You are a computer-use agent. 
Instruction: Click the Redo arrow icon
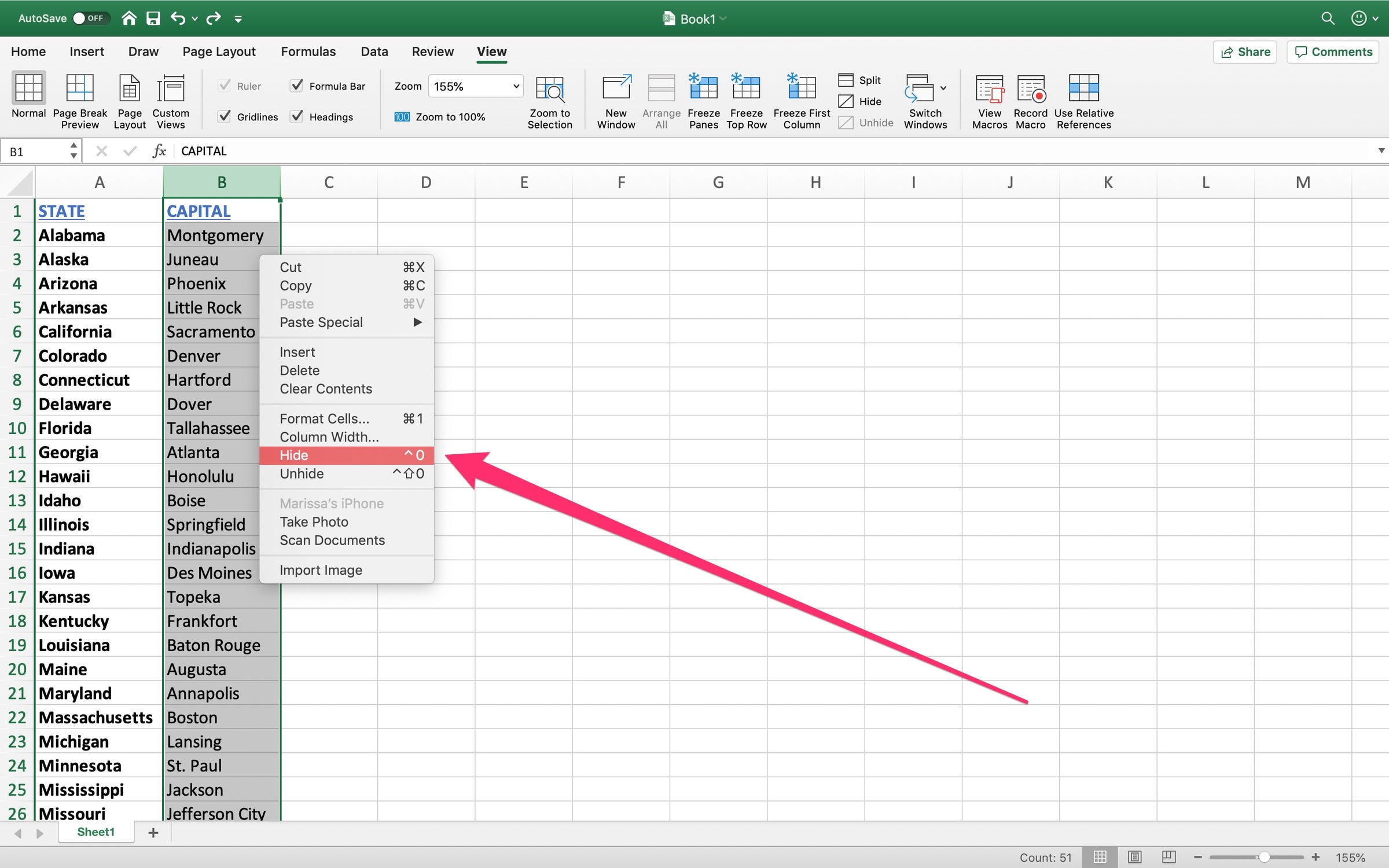pos(214,19)
